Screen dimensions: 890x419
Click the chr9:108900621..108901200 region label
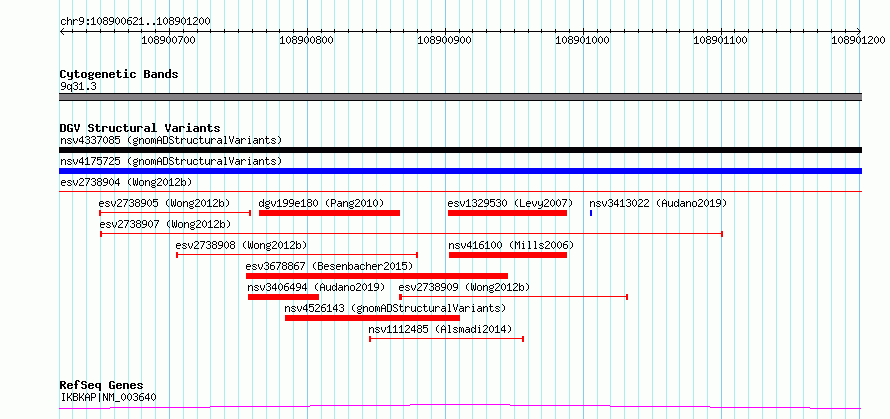pos(135,21)
